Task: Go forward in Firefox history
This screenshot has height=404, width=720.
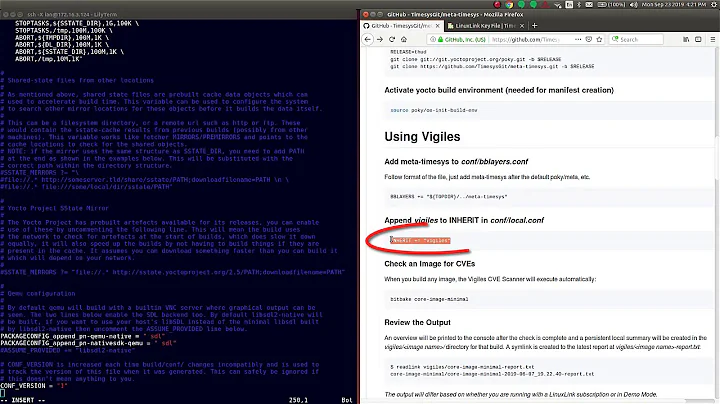Action: tap(380, 39)
